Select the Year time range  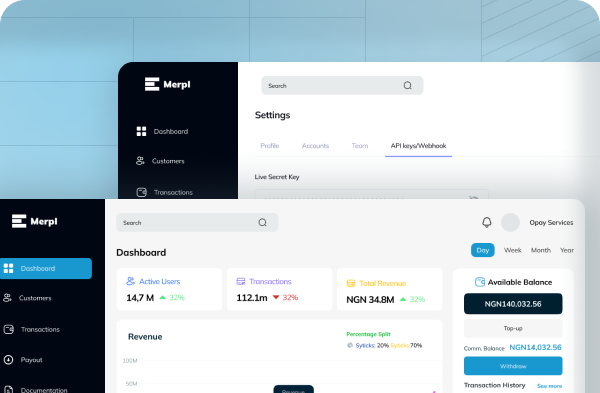click(x=567, y=250)
